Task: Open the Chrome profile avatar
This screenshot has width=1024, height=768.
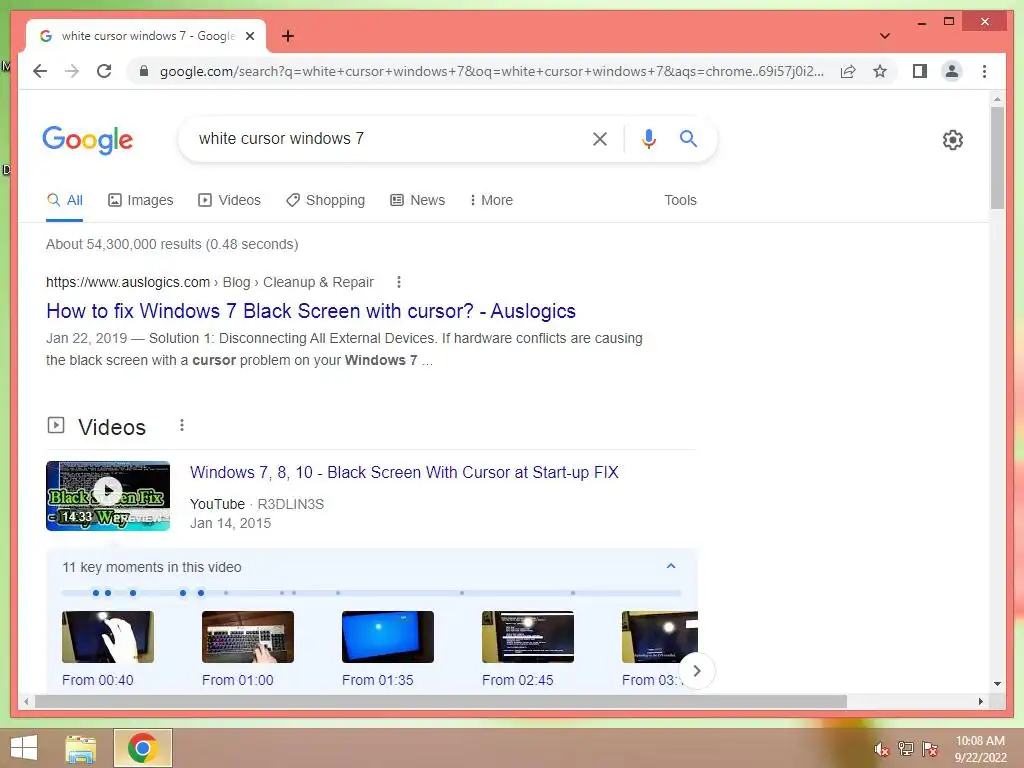Action: [x=952, y=71]
